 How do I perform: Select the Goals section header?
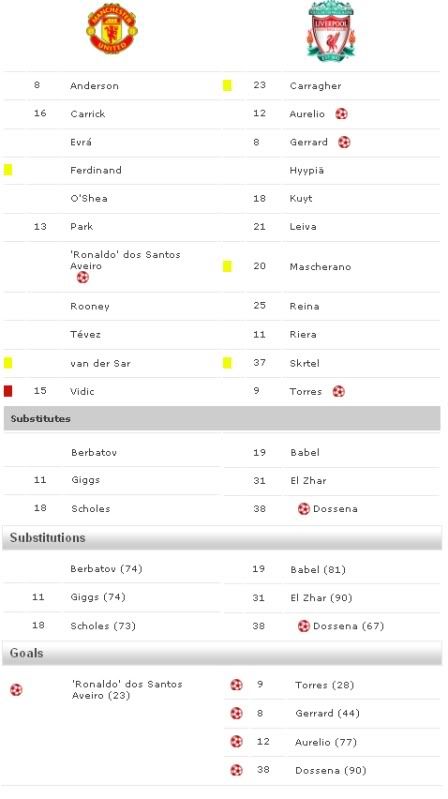222,653
